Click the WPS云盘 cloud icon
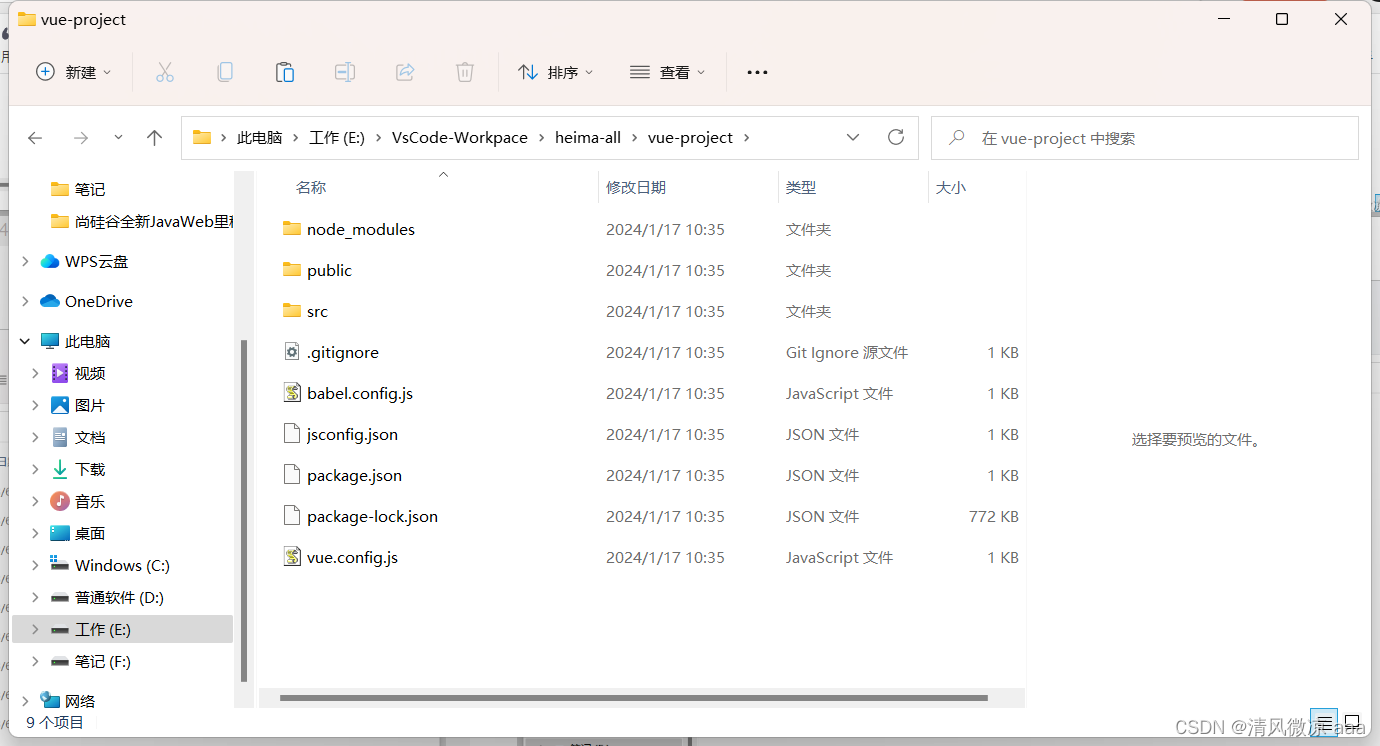Image resolution: width=1380 pixels, height=746 pixels. (x=50, y=261)
